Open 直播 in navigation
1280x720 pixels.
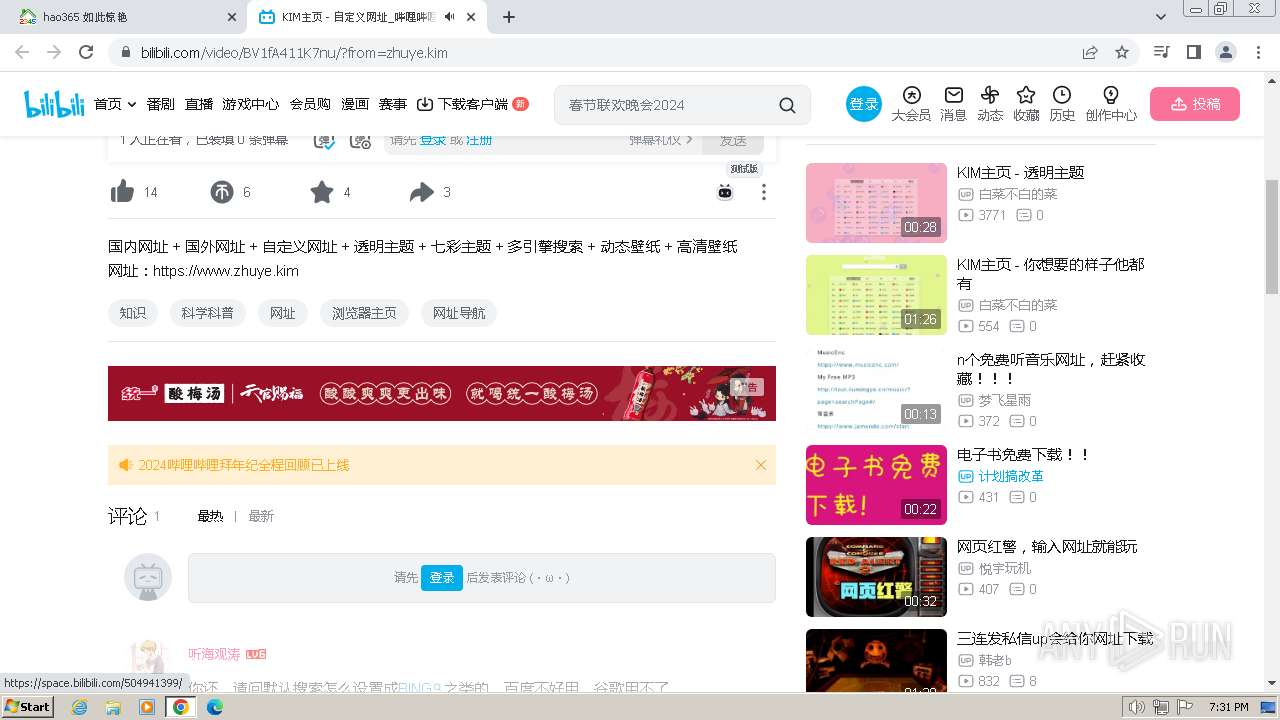click(x=199, y=104)
